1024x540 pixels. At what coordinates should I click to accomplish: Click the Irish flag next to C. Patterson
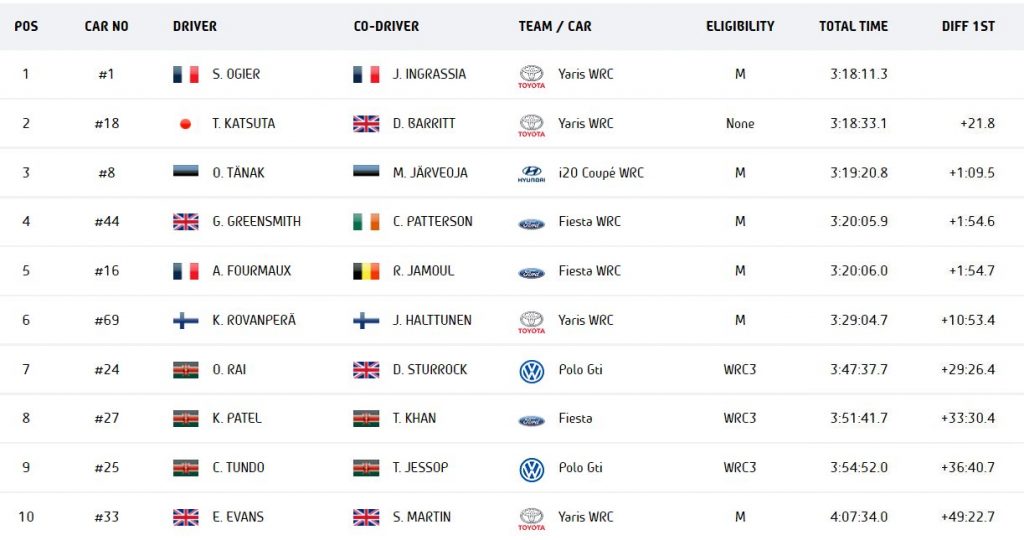[366, 222]
